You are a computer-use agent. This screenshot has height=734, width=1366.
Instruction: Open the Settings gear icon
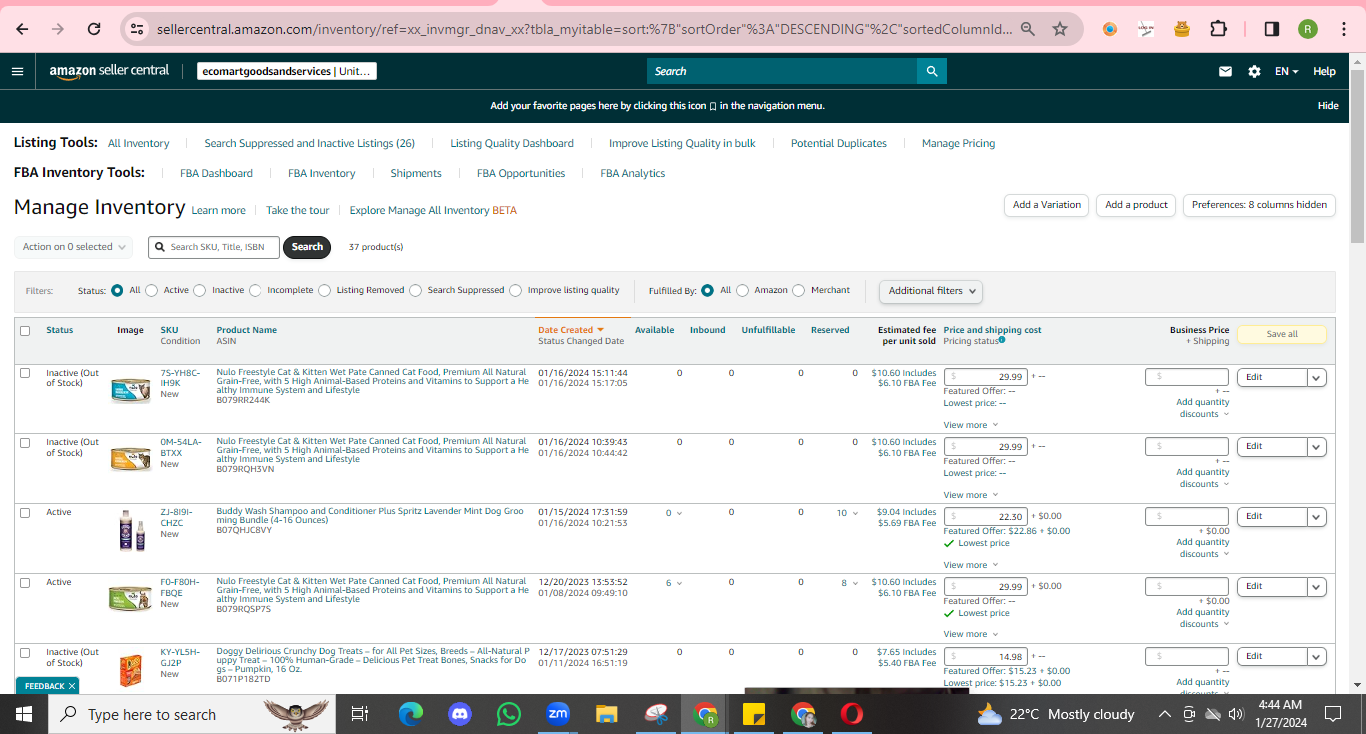(1254, 71)
